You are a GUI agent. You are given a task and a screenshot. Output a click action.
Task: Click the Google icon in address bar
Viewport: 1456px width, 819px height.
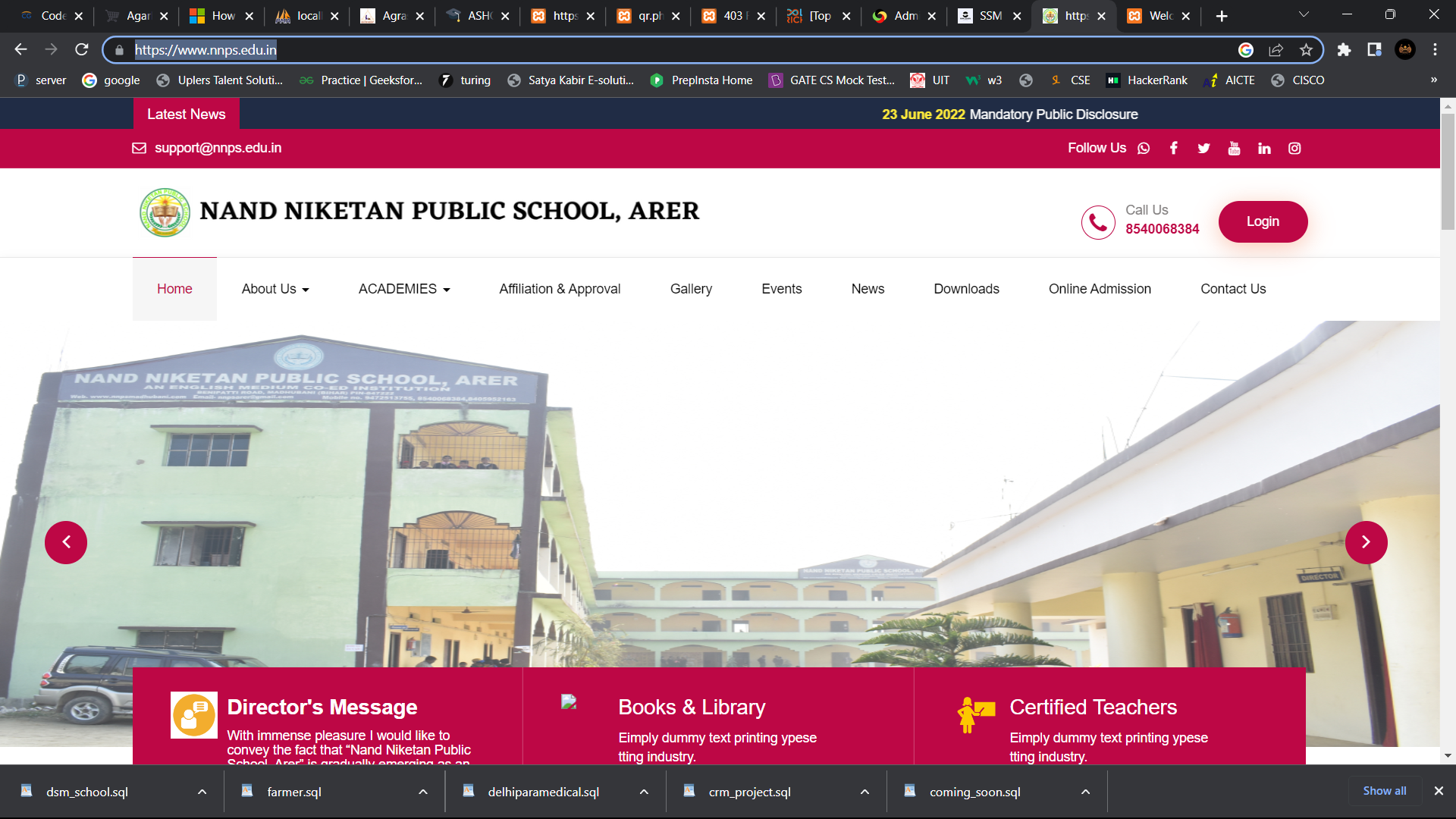pyautogui.click(x=1246, y=50)
